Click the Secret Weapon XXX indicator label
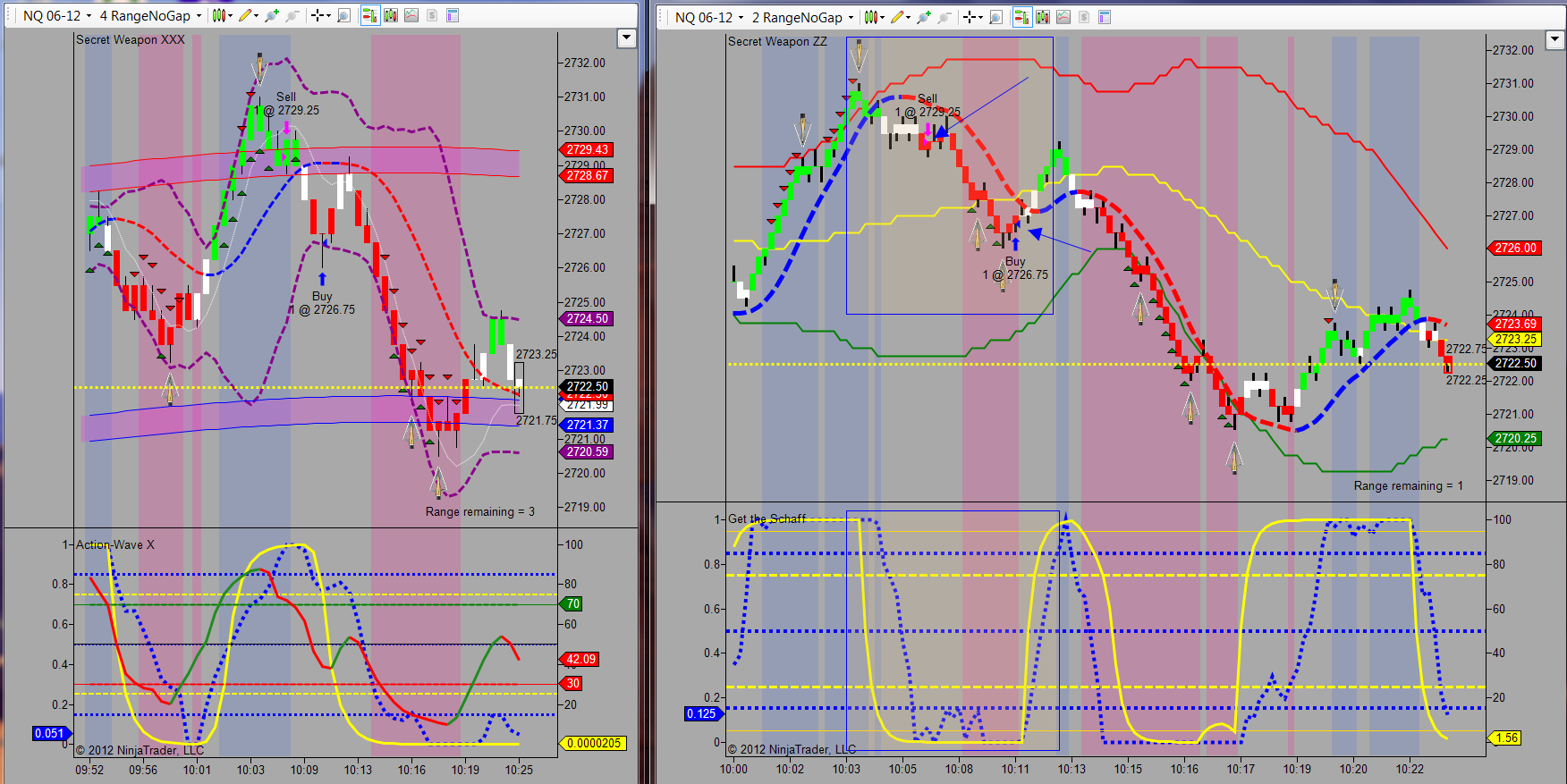This screenshot has height=784, width=1567. point(131,39)
